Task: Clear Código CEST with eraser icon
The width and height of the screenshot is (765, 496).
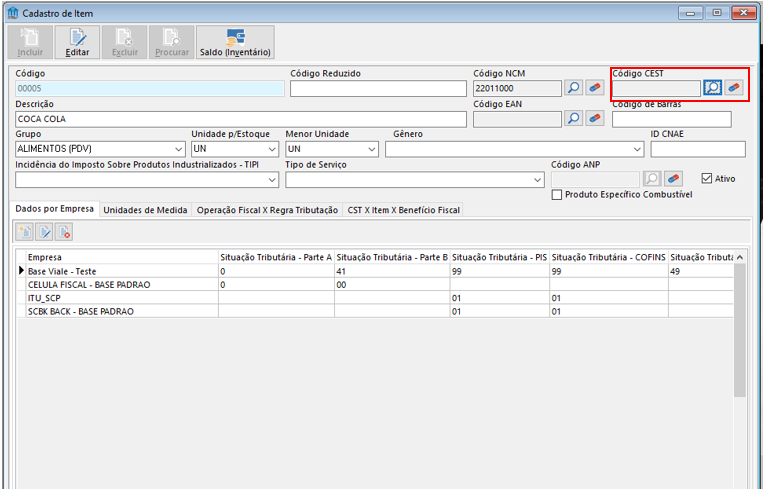Action: tap(734, 88)
